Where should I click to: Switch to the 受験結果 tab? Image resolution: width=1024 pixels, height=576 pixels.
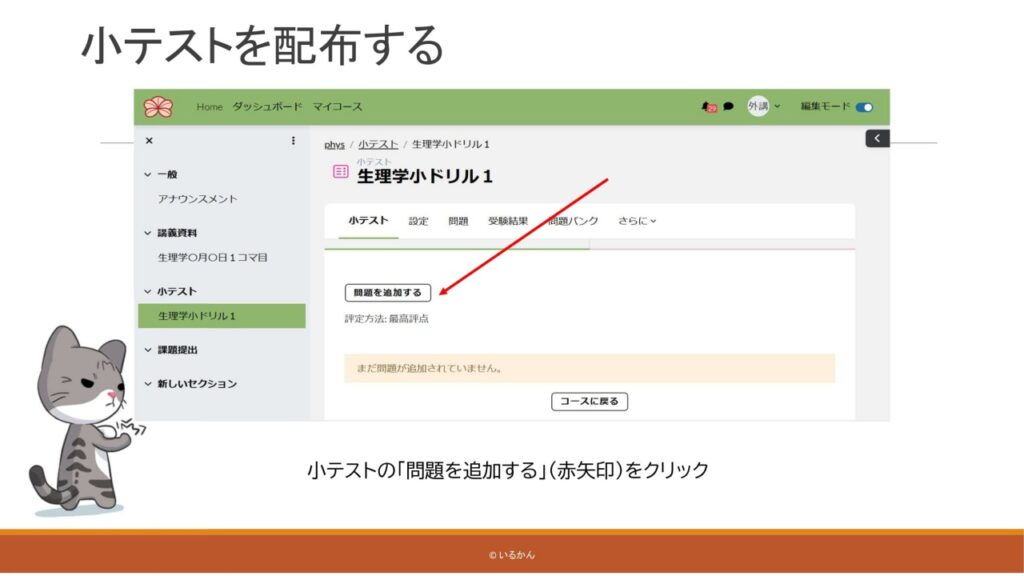click(x=508, y=221)
